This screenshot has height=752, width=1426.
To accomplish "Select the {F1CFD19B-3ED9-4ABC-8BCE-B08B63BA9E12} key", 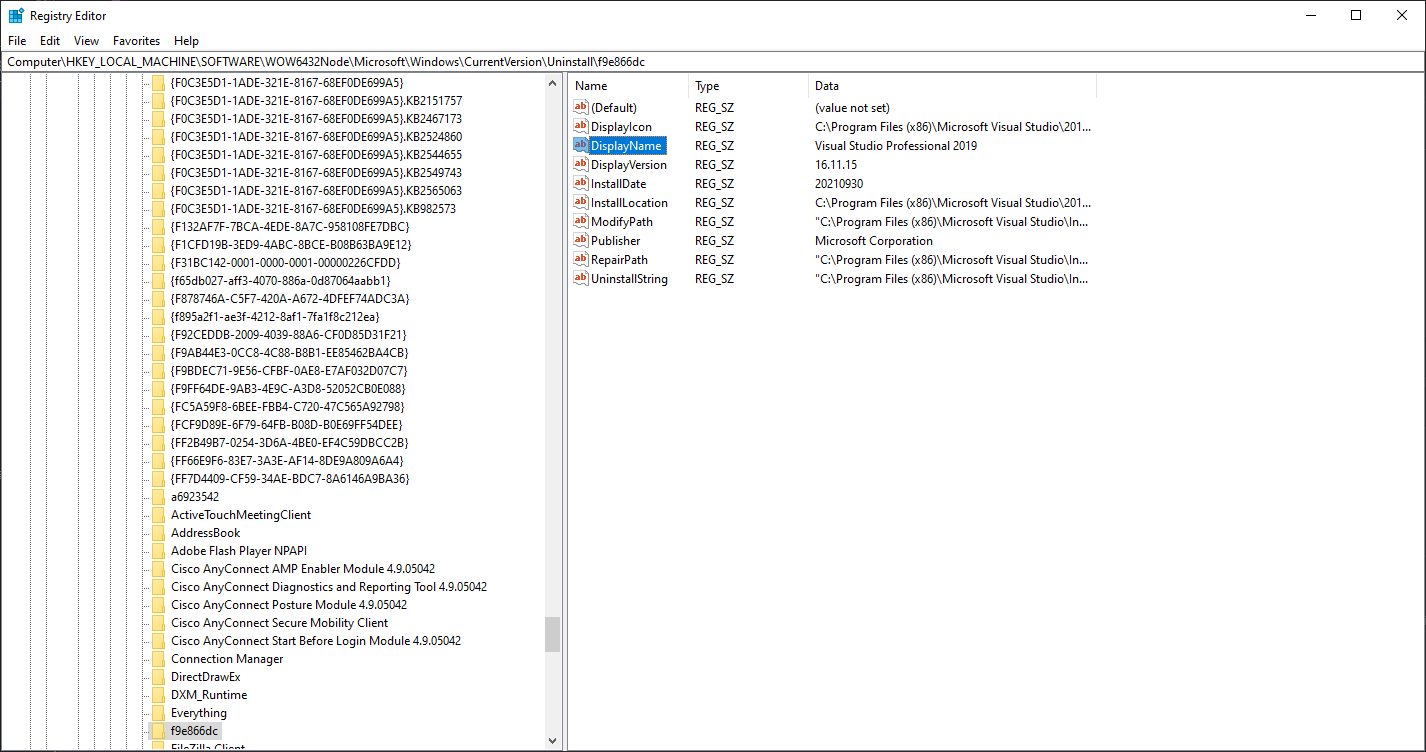I will tap(291, 245).
